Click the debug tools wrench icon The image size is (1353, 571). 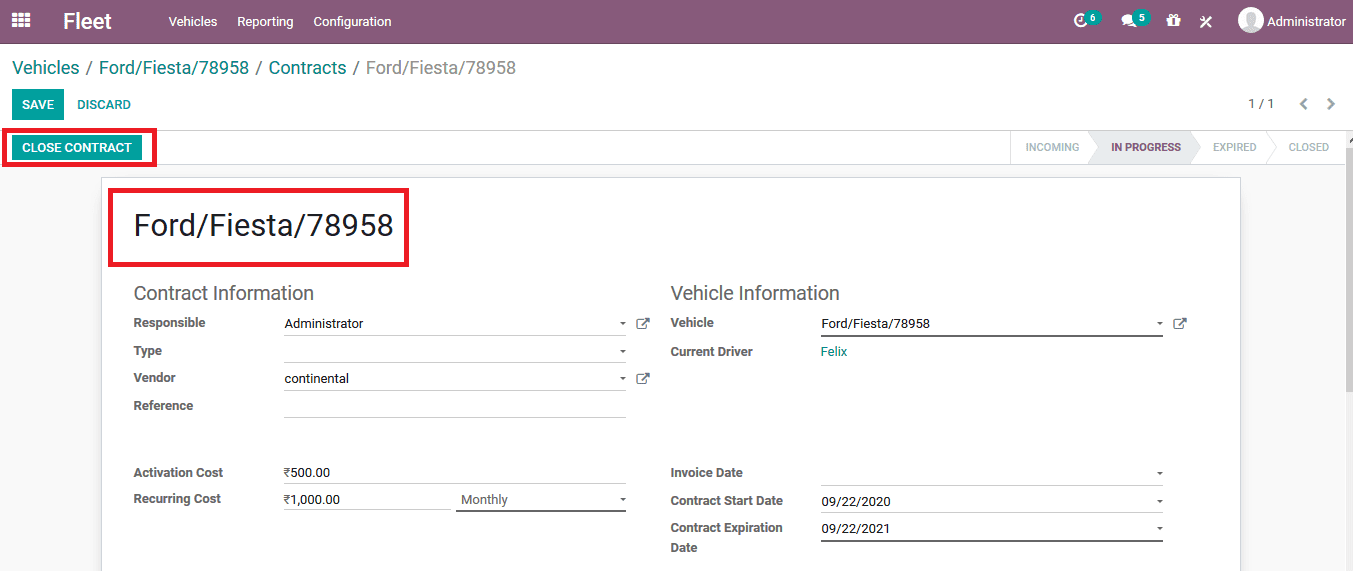click(1206, 21)
